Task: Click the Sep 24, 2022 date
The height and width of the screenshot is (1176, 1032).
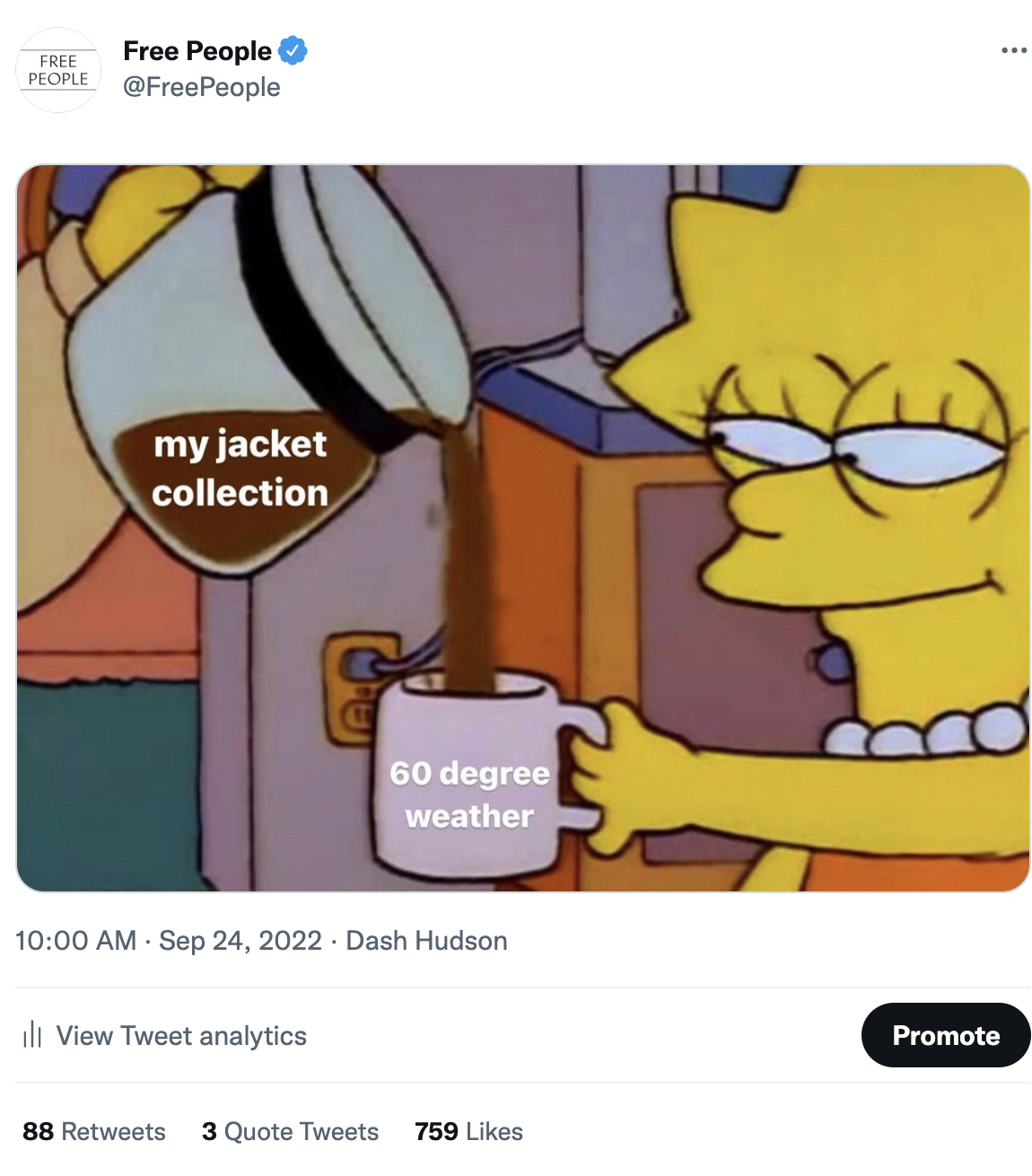Action: tap(241, 941)
